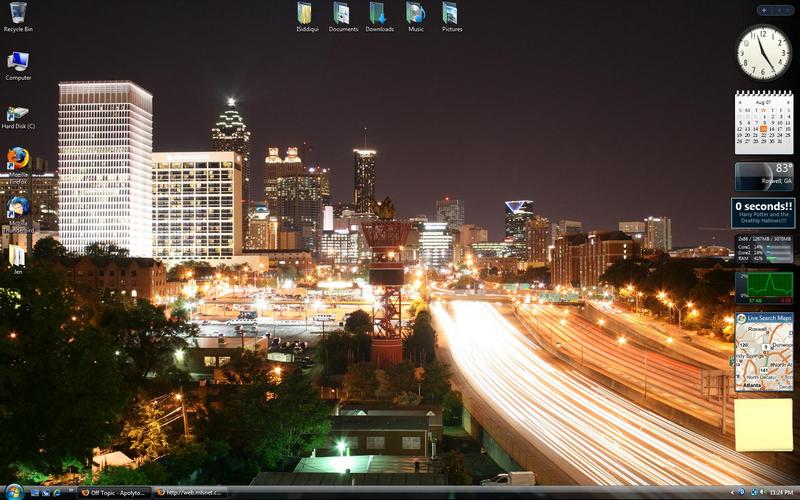Image resolution: width=800 pixels, height=500 pixels.
Task: Click the volume icon in system tray
Action: pyautogui.click(x=762, y=492)
